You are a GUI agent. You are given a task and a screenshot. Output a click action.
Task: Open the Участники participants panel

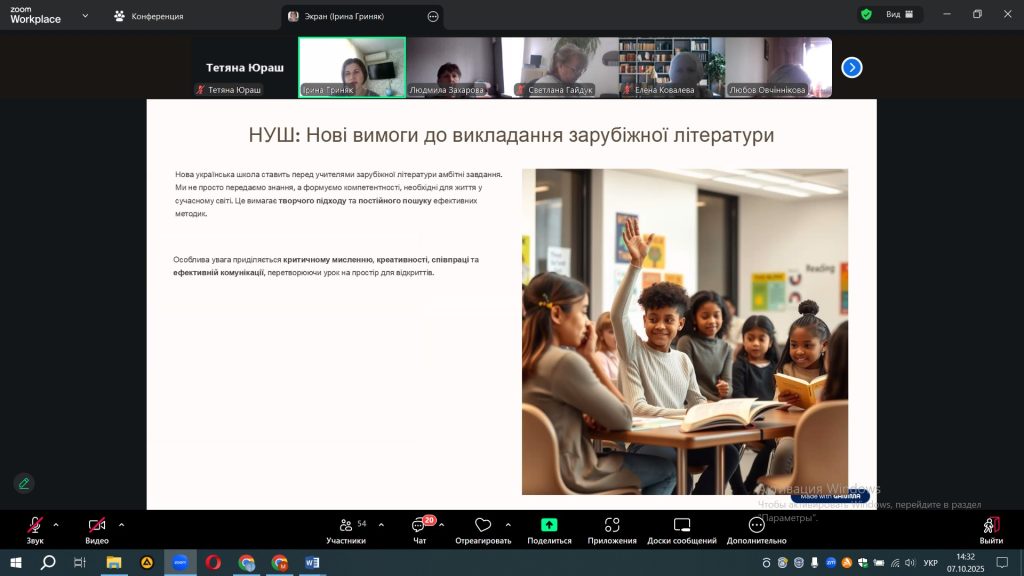point(346,530)
